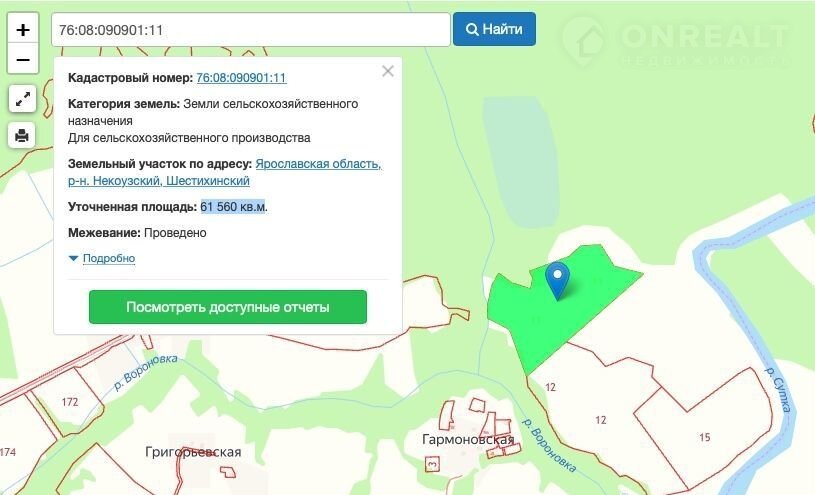Viewport: 815px width, 495px height.
Task: Click the blue location pin marker
Action: [558, 278]
